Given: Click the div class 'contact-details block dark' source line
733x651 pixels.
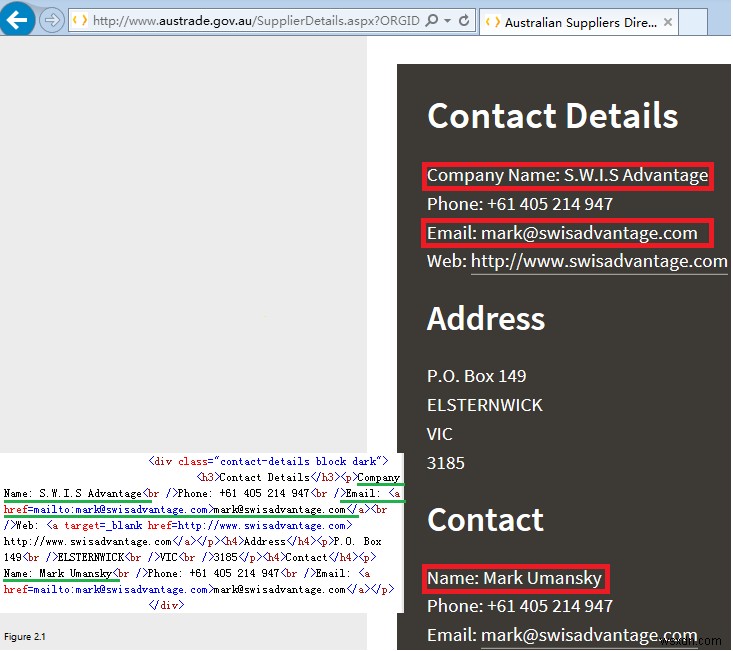Looking at the screenshot, I should [x=268, y=461].
